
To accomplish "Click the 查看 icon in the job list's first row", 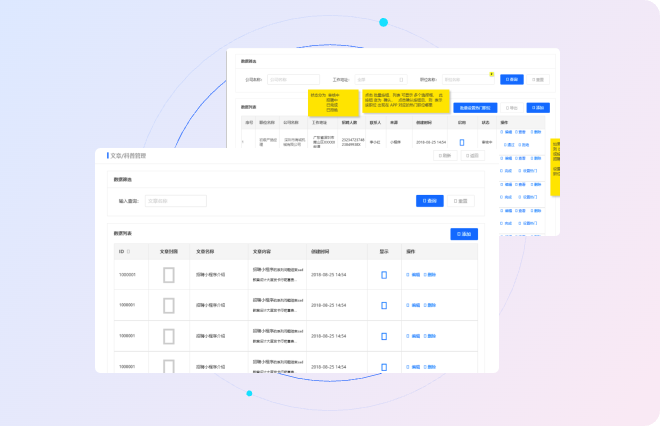I will [522, 132].
